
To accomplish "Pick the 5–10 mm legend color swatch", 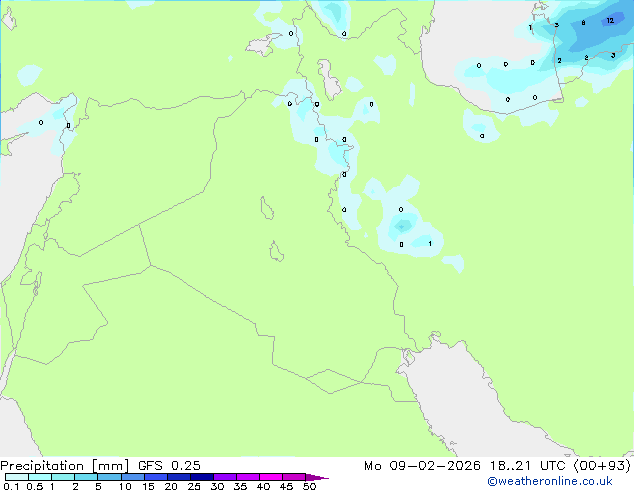I will tap(109, 477).
